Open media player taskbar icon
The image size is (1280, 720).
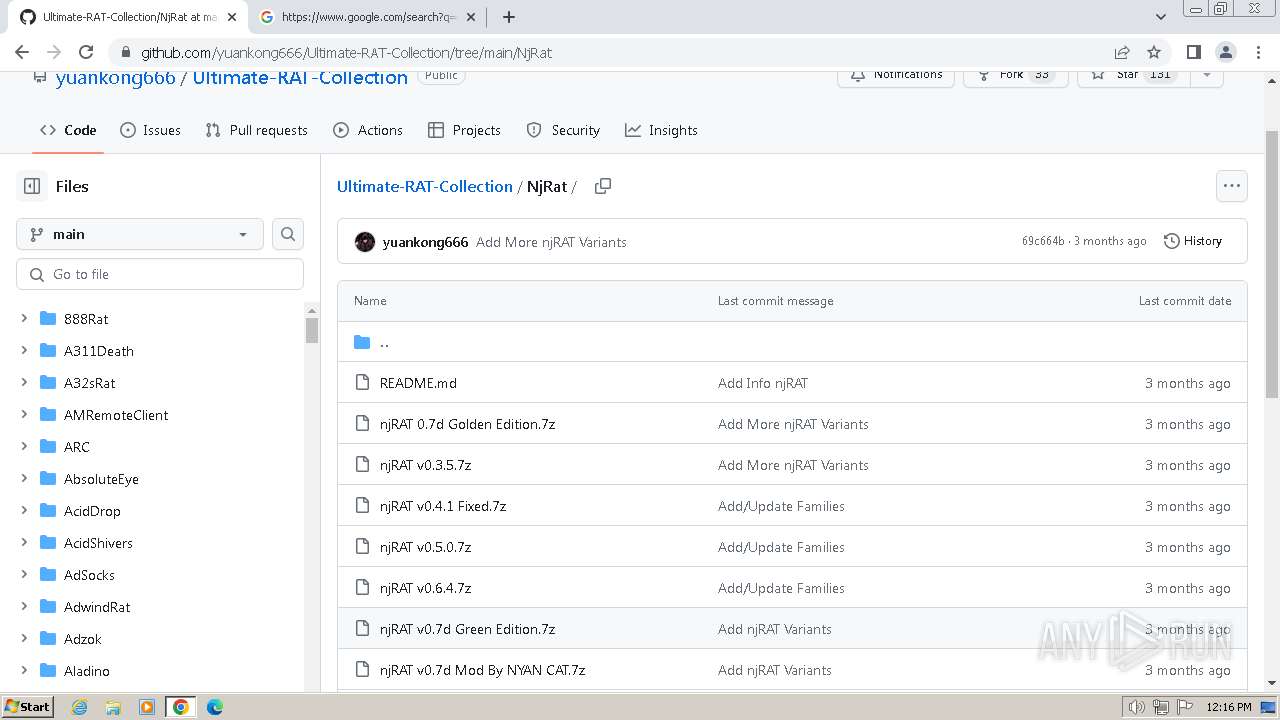(146, 707)
